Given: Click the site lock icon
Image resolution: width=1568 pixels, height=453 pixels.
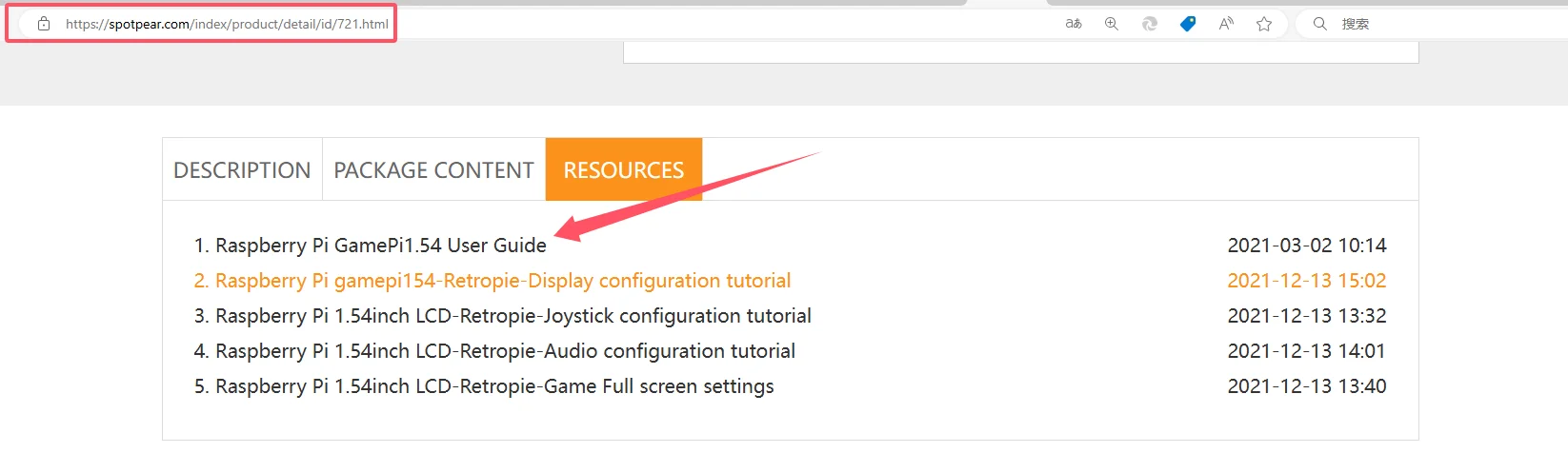Looking at the screenshot, I should pos(44,24).
